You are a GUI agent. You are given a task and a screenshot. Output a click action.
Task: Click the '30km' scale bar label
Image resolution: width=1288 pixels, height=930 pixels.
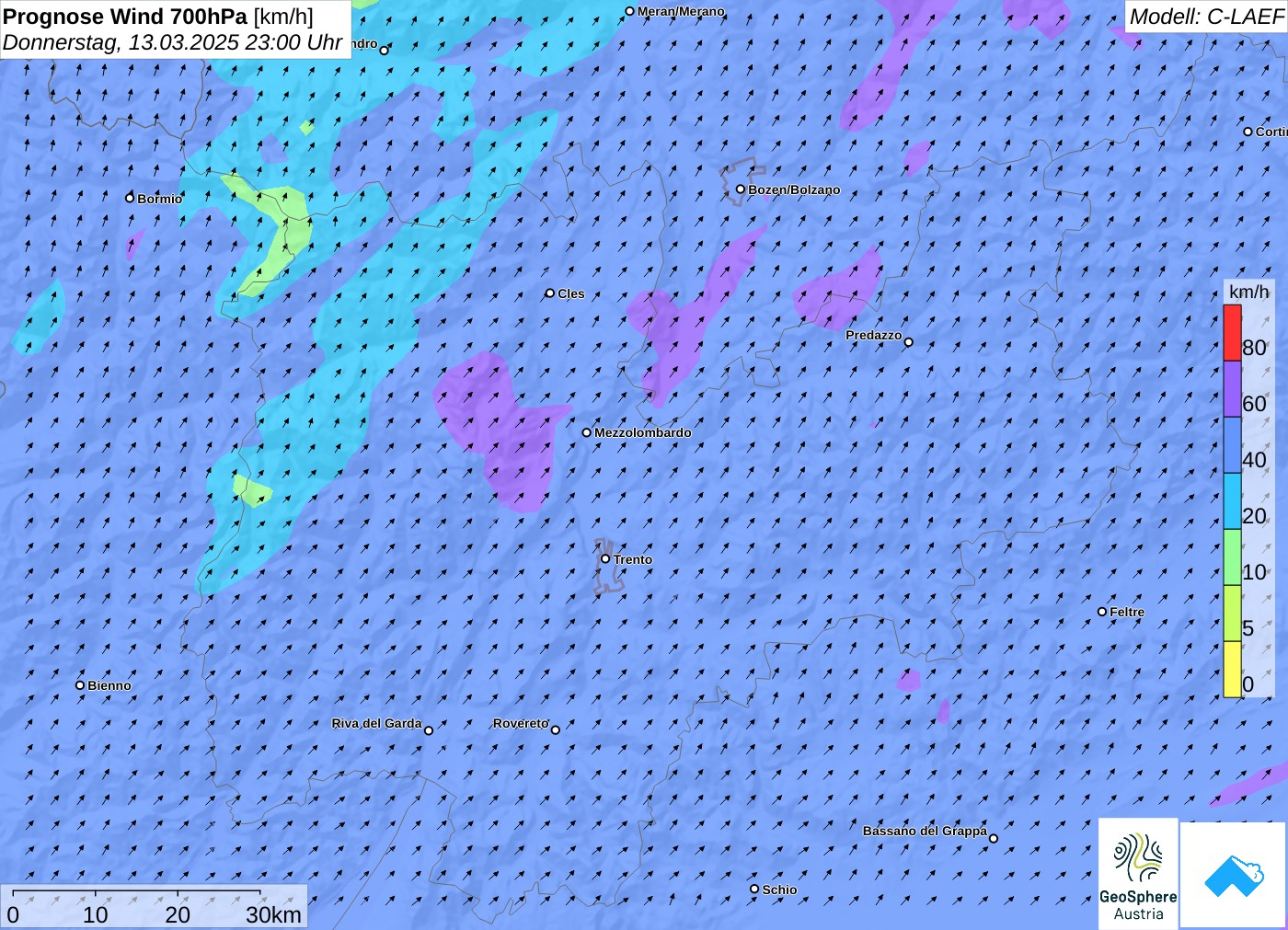pos(273,914)
